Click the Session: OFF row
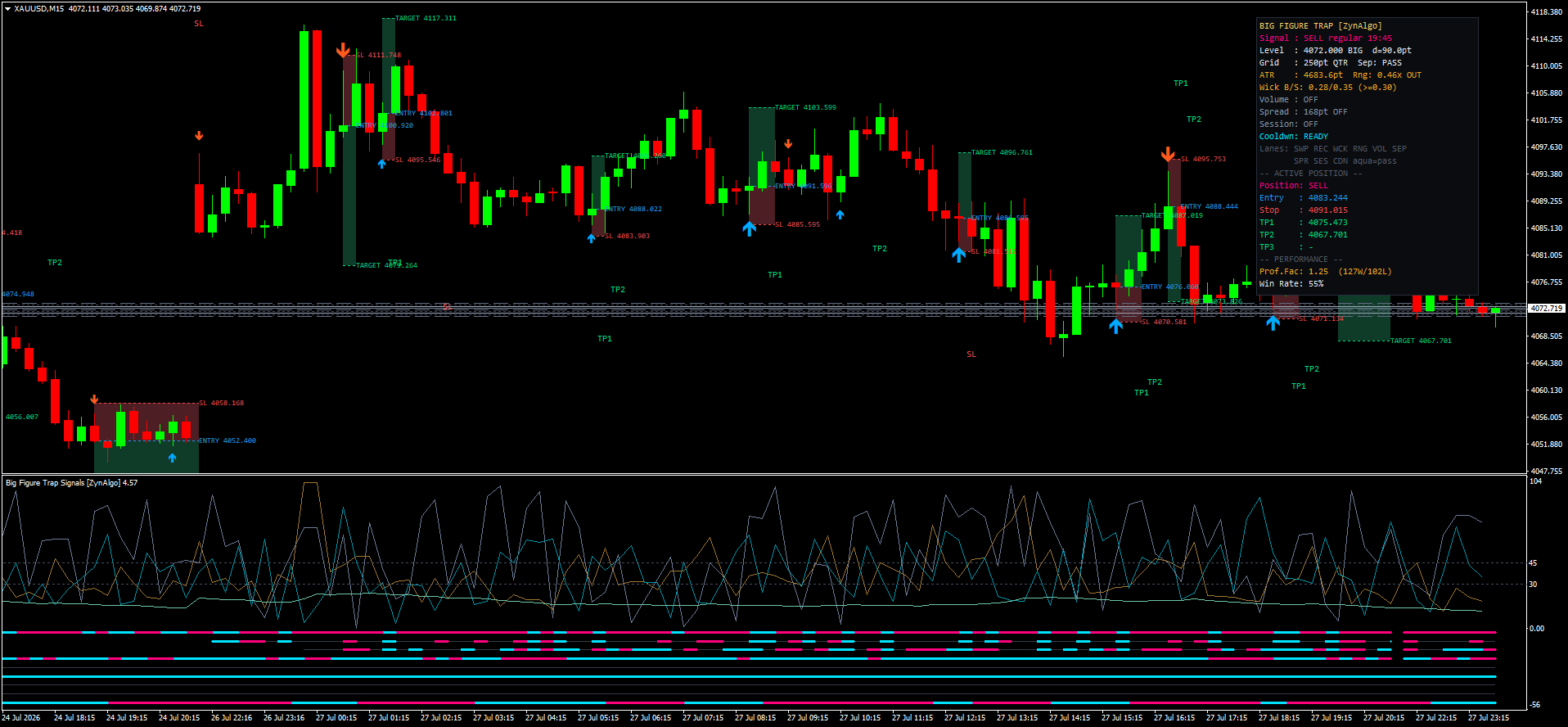 tap(1288, 124)
